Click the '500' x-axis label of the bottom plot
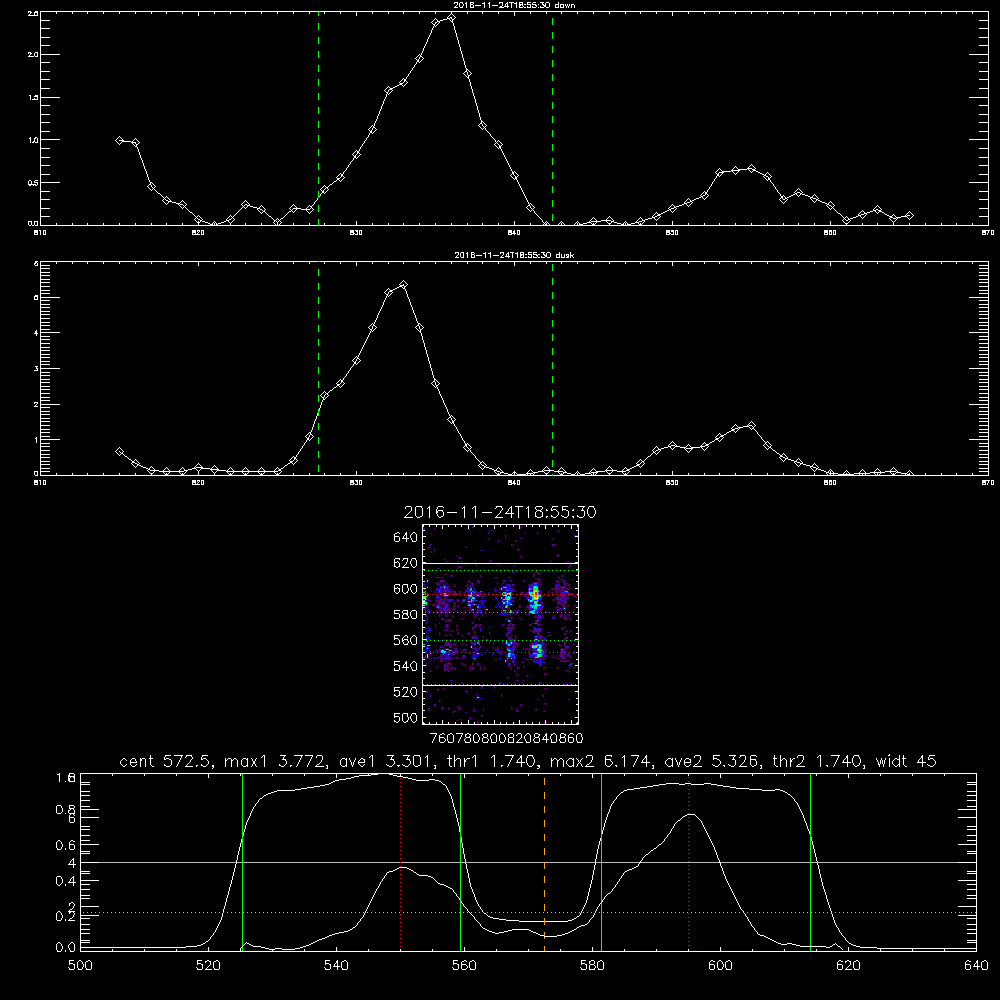The width and height of the screenshot is (1000, 1000). [80, 966]
